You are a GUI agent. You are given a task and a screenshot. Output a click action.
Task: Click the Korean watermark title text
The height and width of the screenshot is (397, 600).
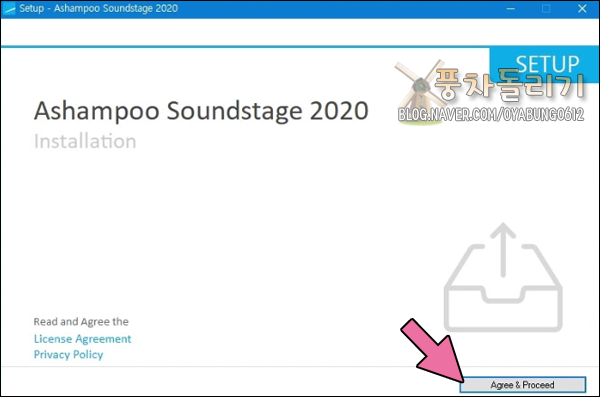point(509,84)
